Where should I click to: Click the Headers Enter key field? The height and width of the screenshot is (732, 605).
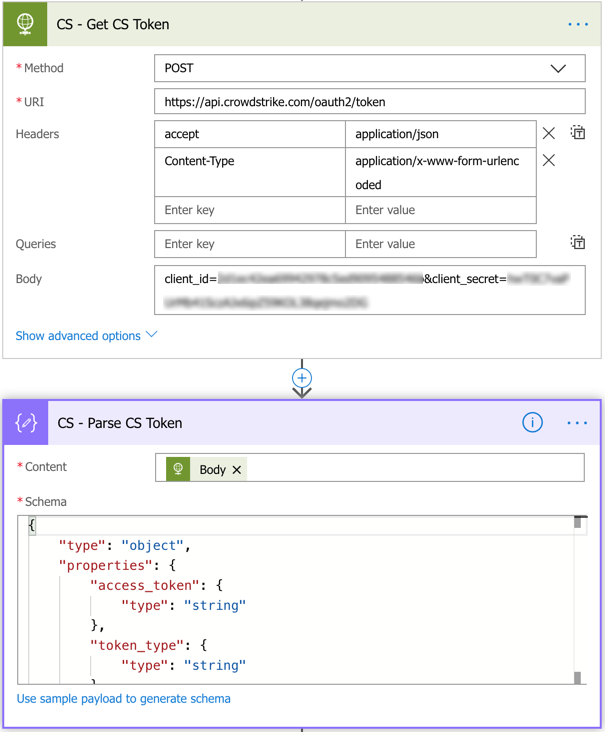pos(249,210)
